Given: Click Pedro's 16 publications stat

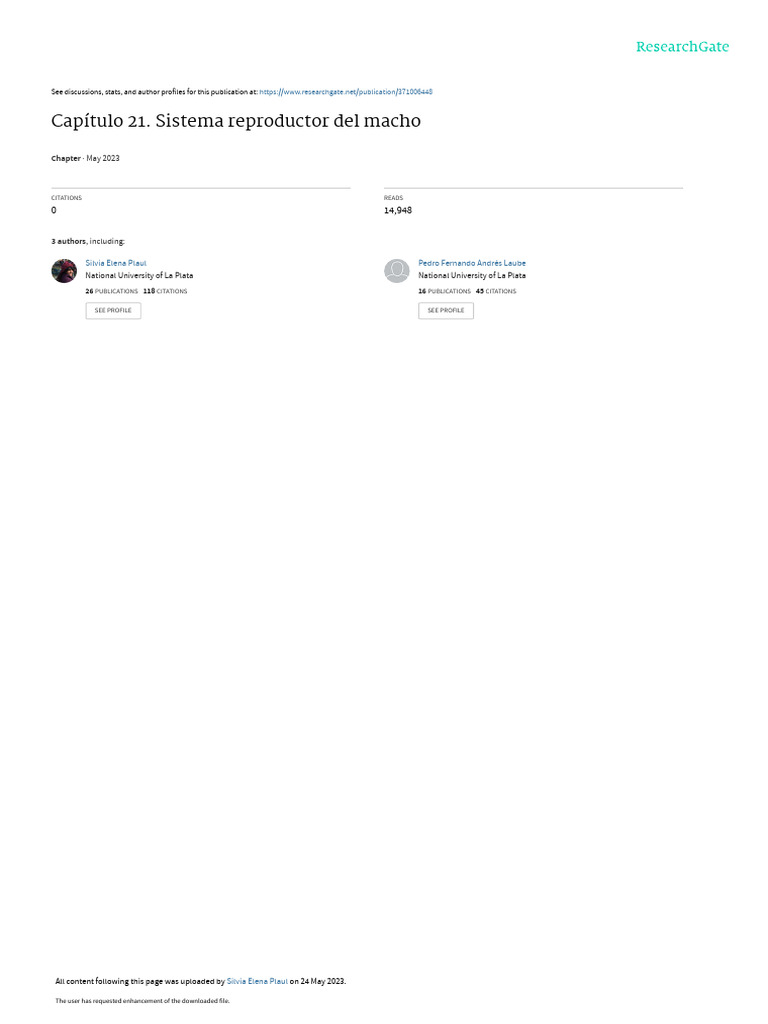Looking at the screenshot, I should (444, 291).
